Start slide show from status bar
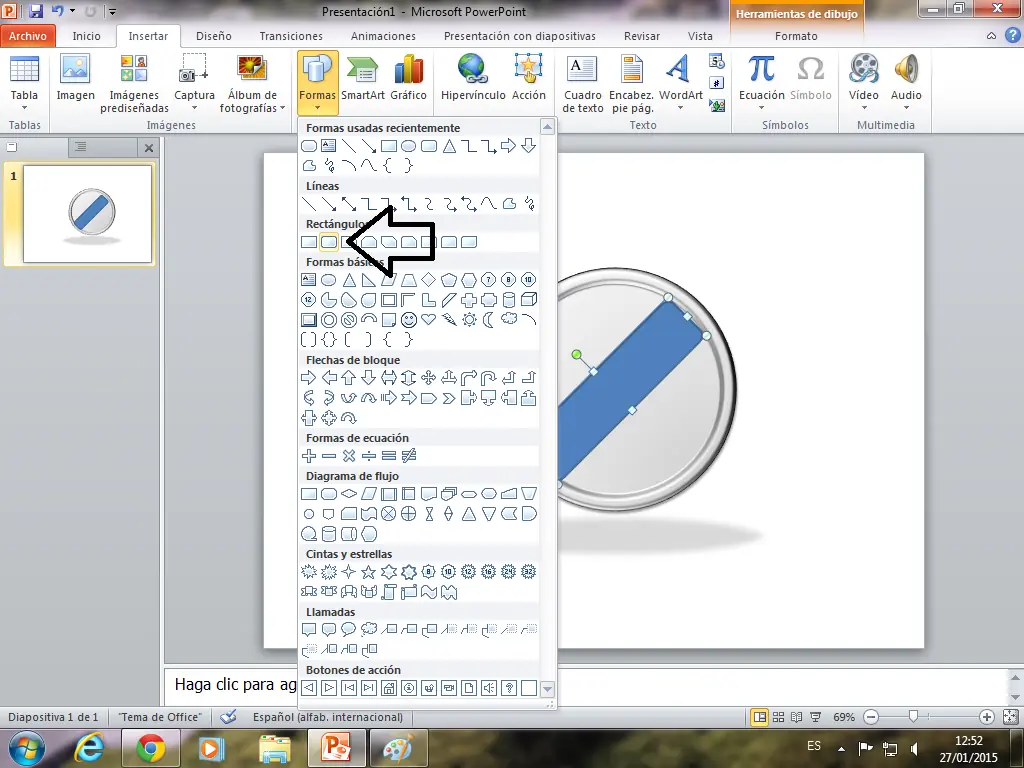 click(x=816, y=717)
